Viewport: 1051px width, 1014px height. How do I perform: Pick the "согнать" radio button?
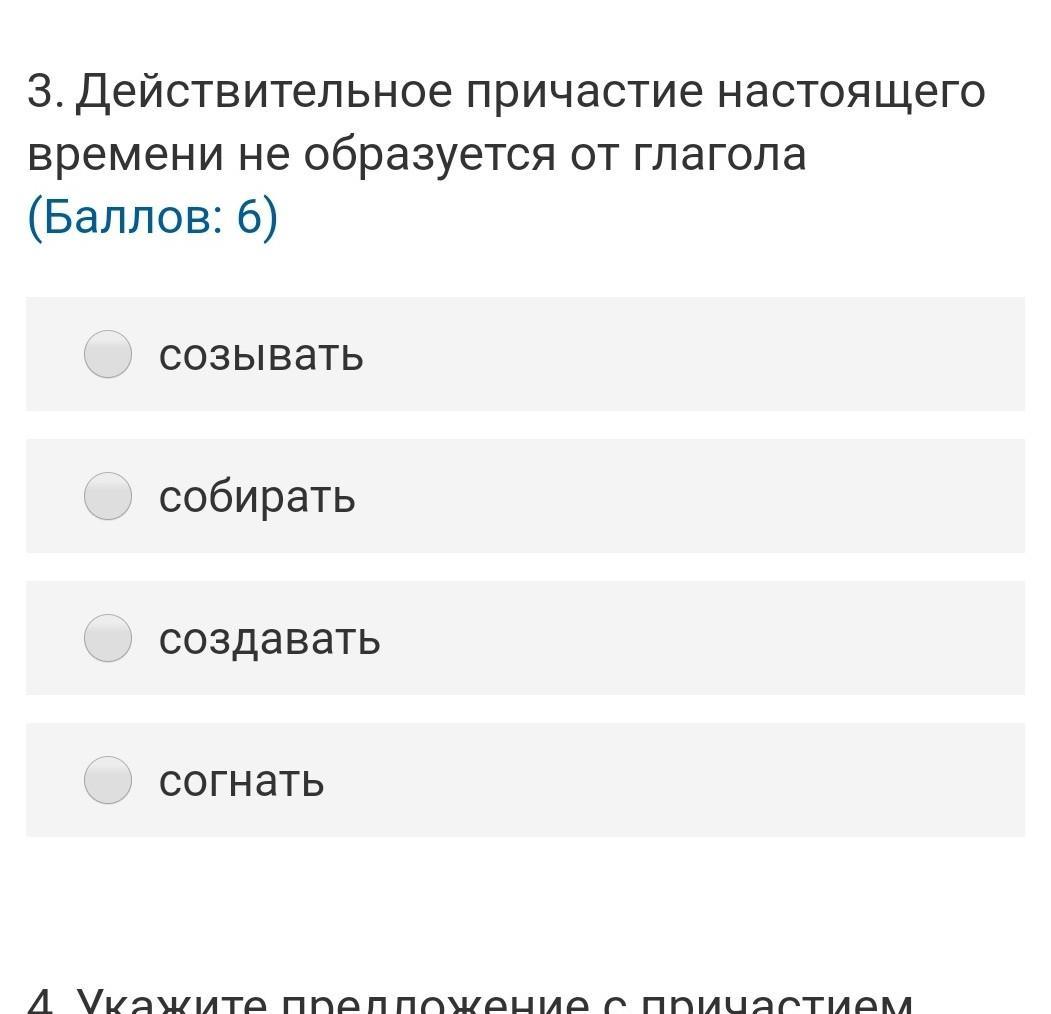[x=107, y=780]
